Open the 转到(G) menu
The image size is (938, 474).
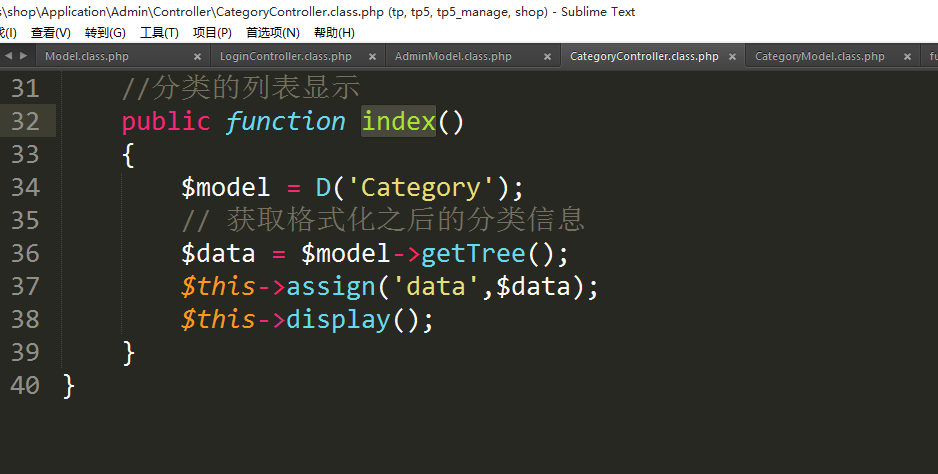(105, 32)
